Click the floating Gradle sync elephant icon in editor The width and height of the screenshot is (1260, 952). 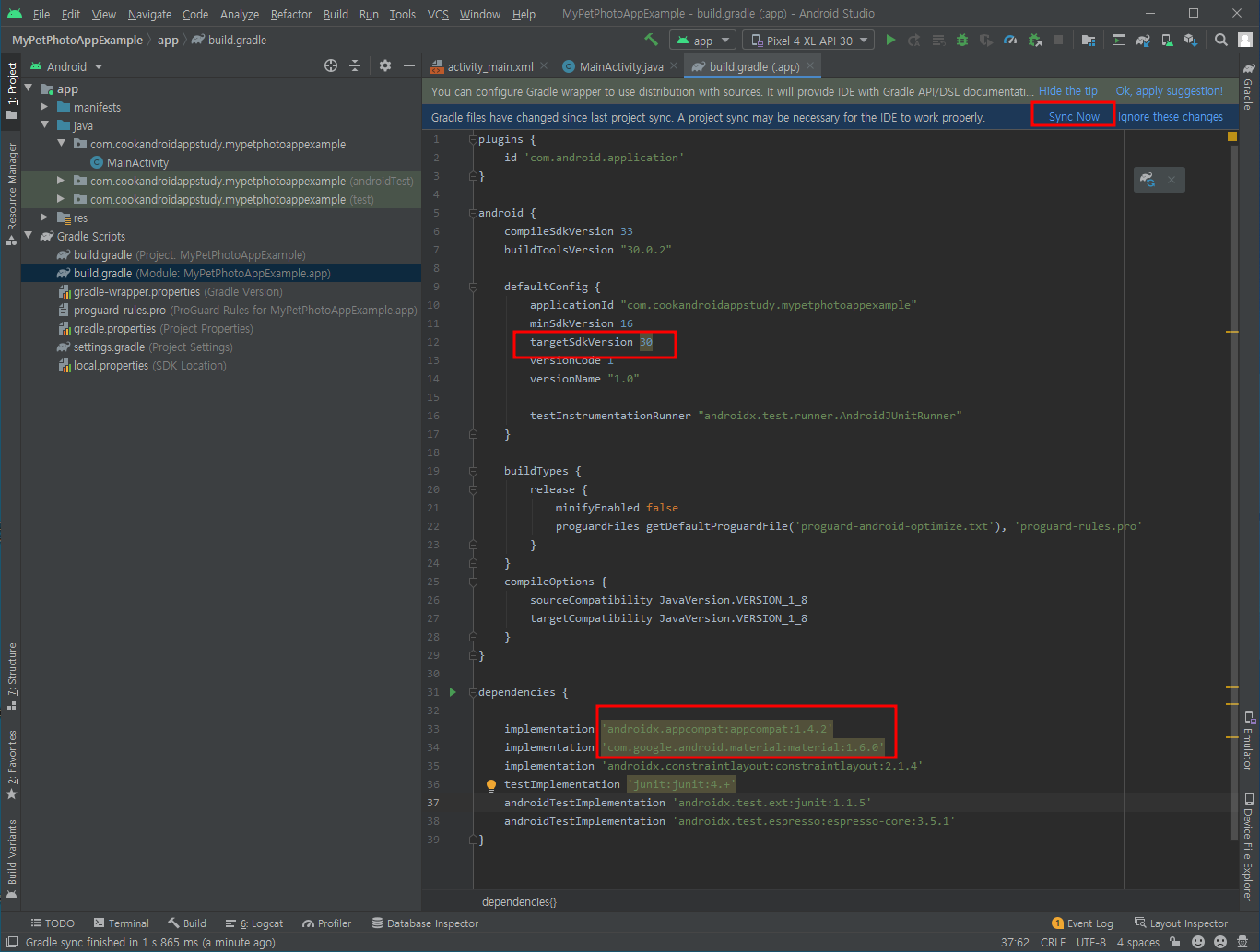pos(1148,180)
